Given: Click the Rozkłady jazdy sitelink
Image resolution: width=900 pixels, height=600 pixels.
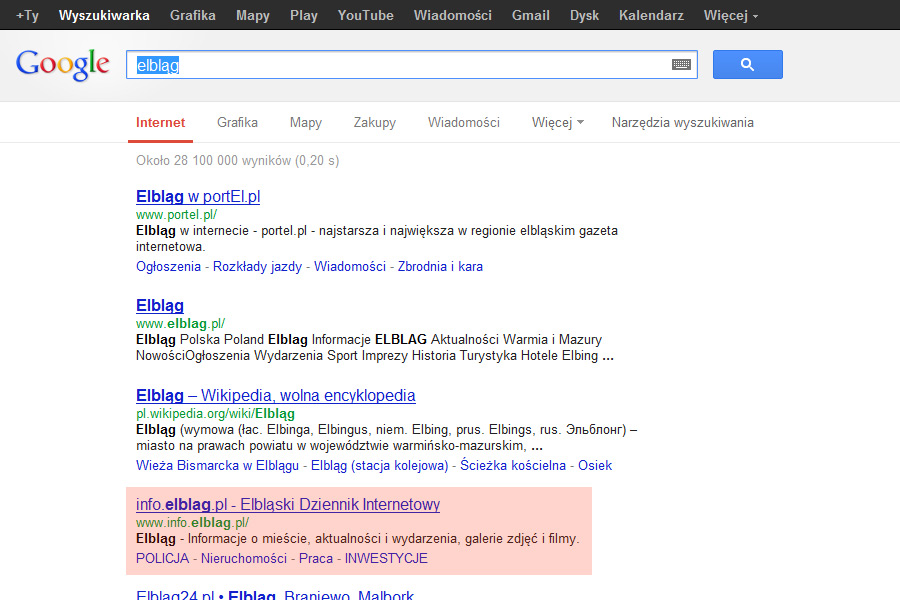Looking at the screenshot, I should point(257,266).
